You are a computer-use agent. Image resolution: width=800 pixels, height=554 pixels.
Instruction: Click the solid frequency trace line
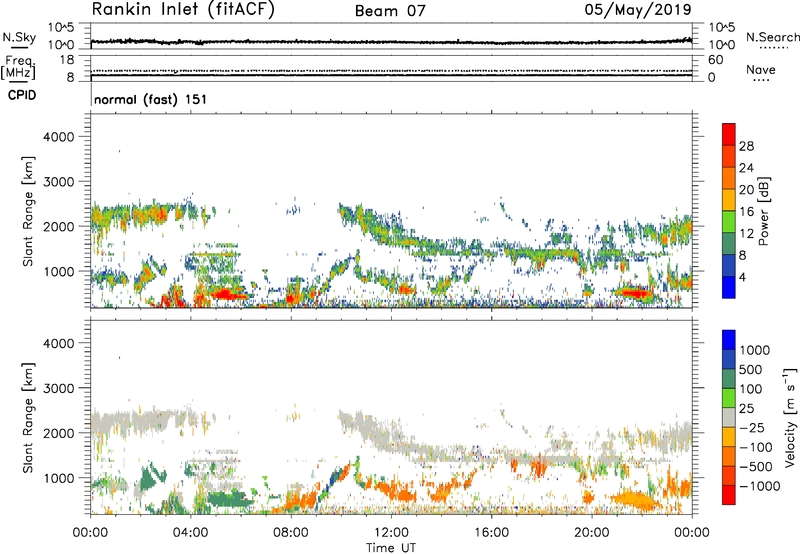[391, 75]
